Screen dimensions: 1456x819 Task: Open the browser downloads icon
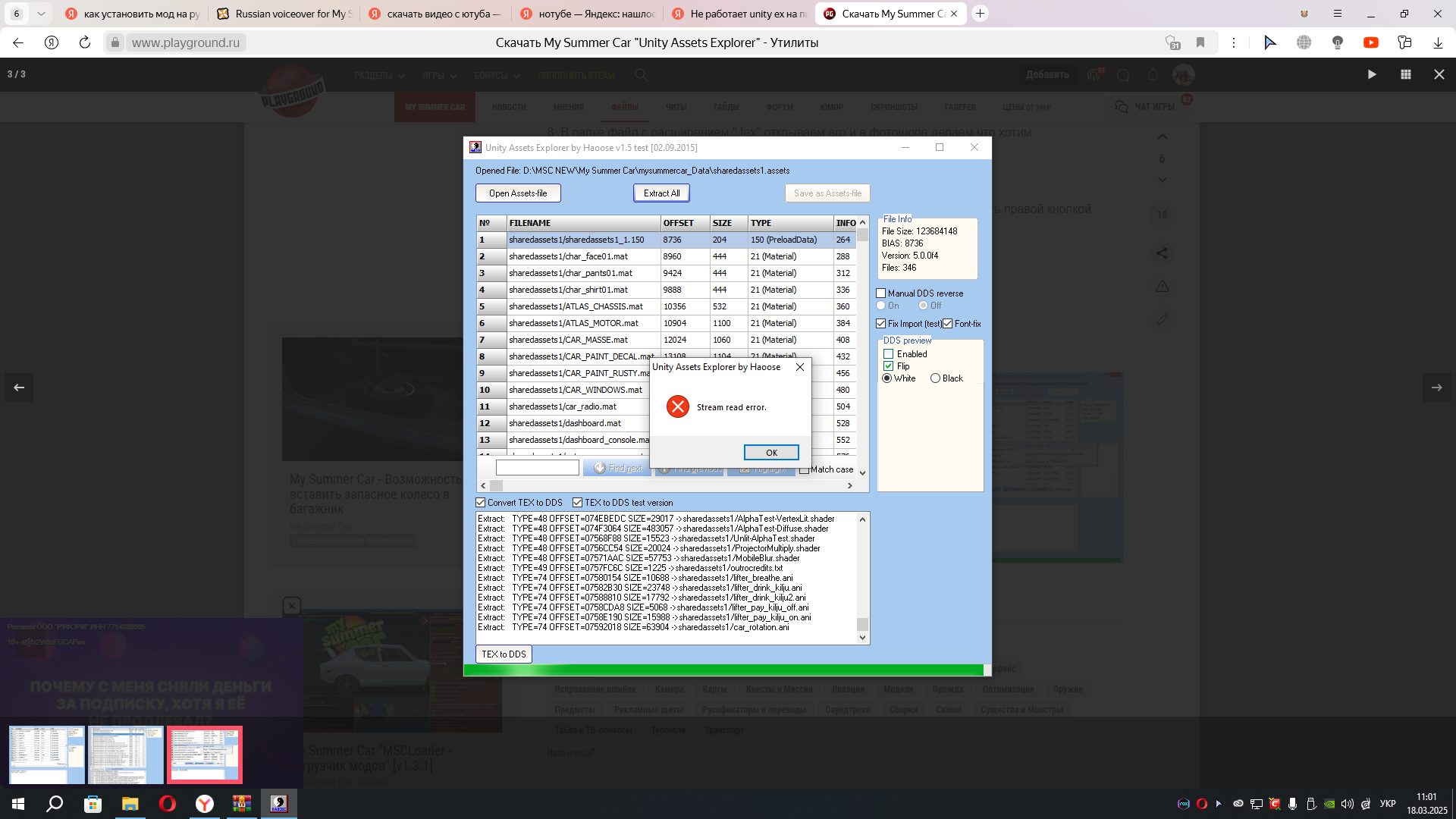click(1438, 42)
